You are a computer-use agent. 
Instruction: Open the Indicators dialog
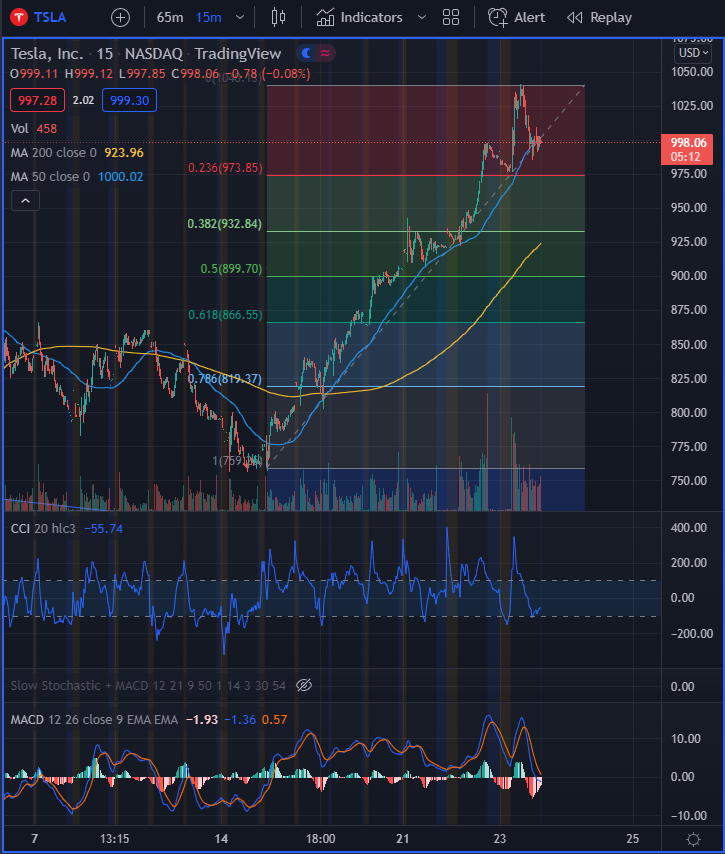(360, 17)
